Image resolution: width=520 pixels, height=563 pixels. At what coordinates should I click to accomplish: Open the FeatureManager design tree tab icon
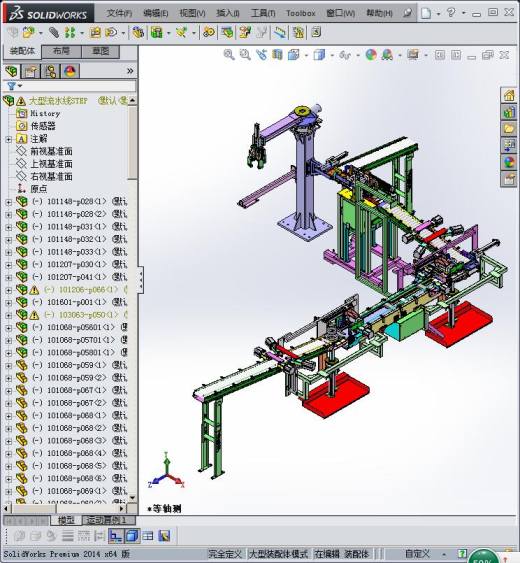point(11,71)
